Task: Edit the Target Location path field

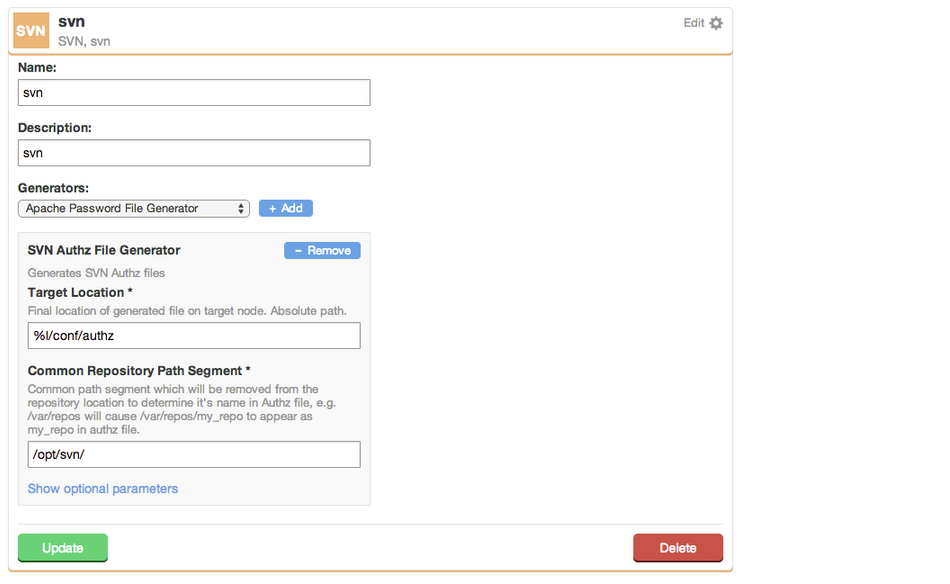Action: 194,336
